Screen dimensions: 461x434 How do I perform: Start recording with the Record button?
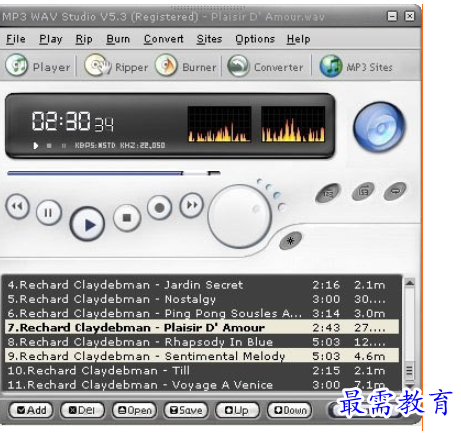coord(160,208)
